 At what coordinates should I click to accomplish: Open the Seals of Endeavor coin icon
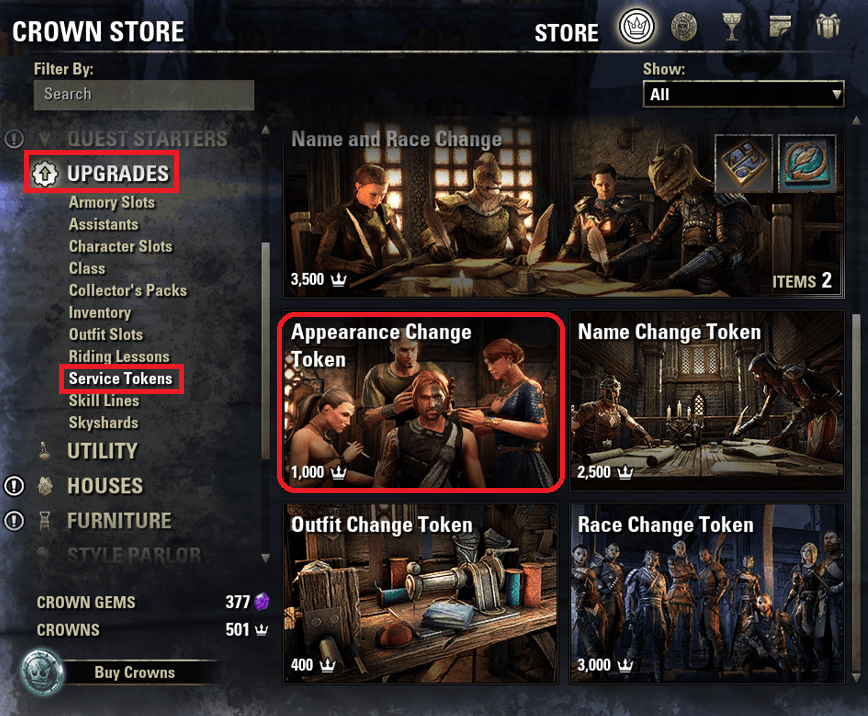point(684,27)
